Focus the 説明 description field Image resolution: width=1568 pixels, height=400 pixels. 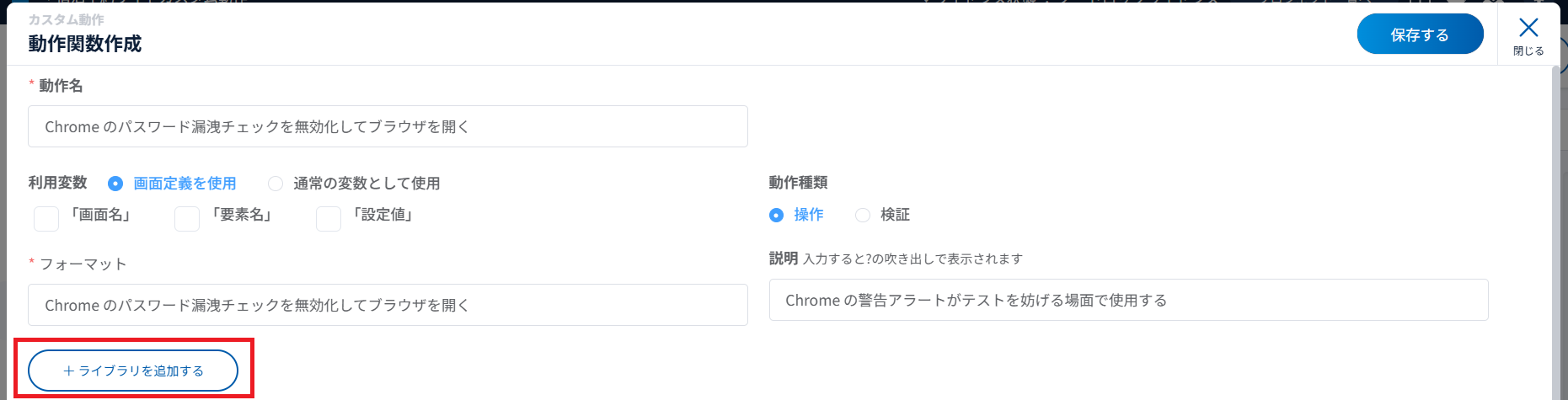pos(1128,301)
